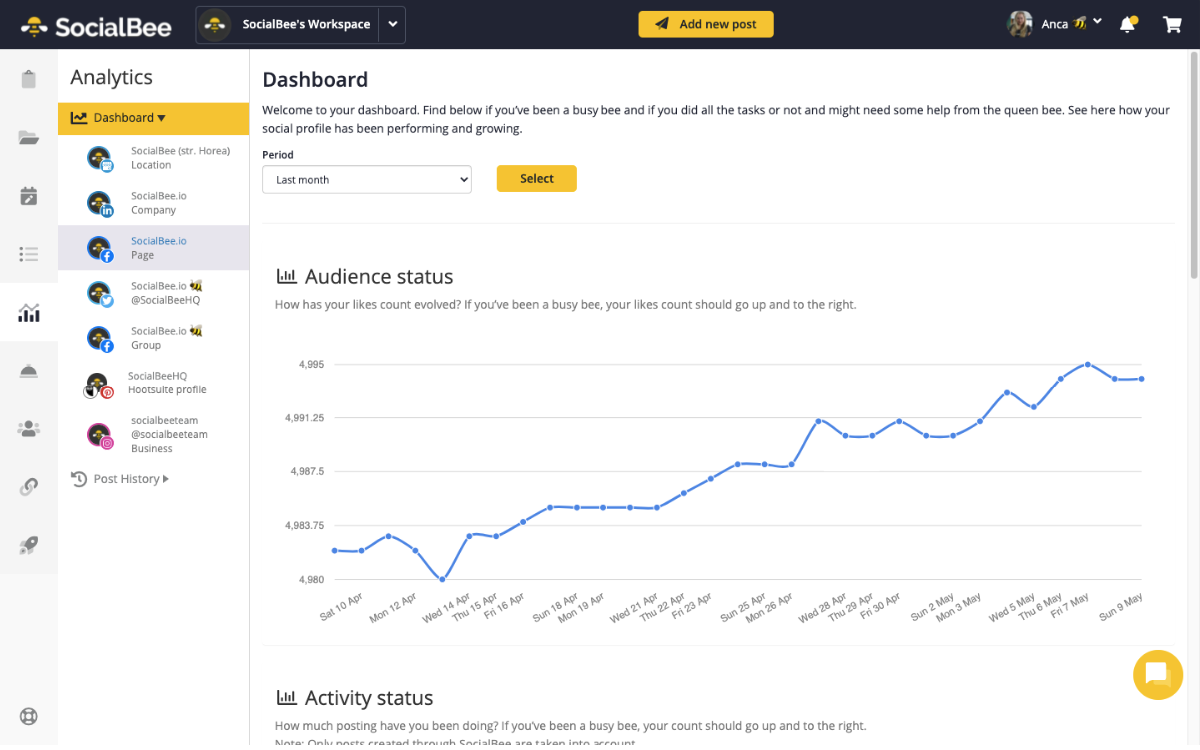Select the analytics chart icon in the left rail
The width and height of the screenshot is (1200, 750).
[29, 313]
